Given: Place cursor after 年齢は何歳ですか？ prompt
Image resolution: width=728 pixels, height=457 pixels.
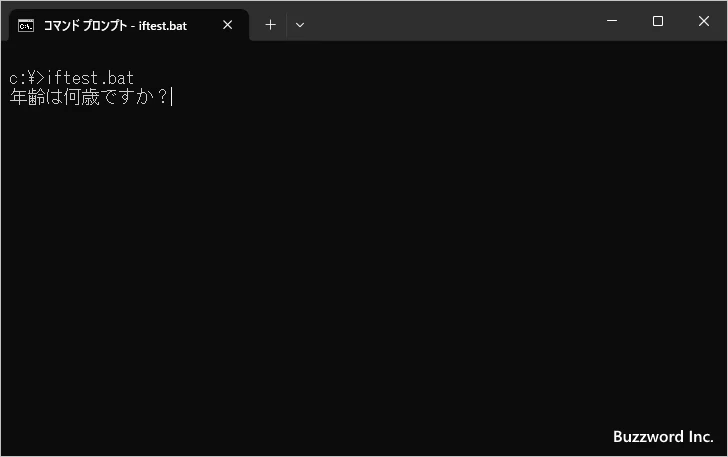Looking at the screenshot, I should tap(172, 97).
